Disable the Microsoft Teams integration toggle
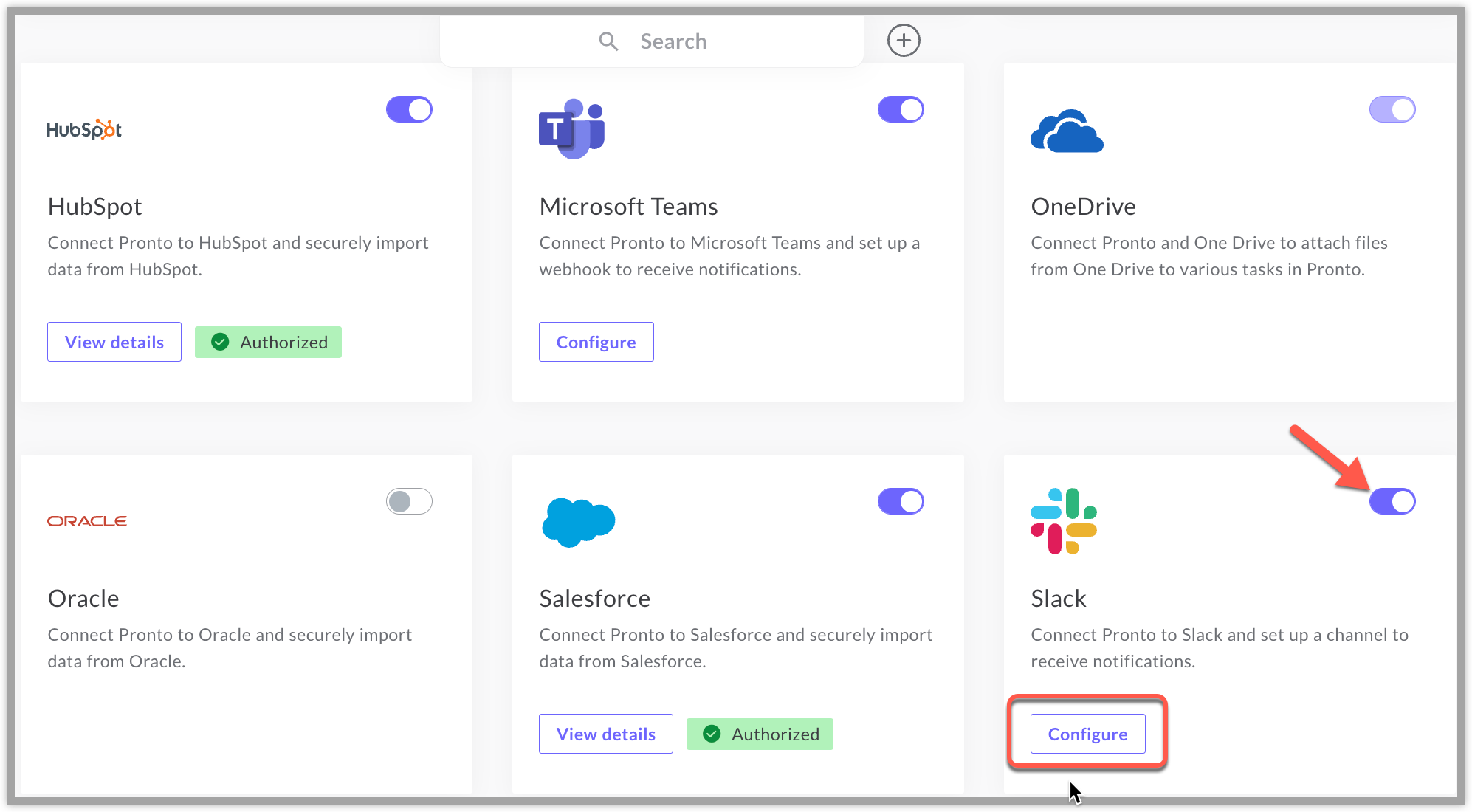The image size is (1472, 812). pyautogui.click(x=901, y=109)
